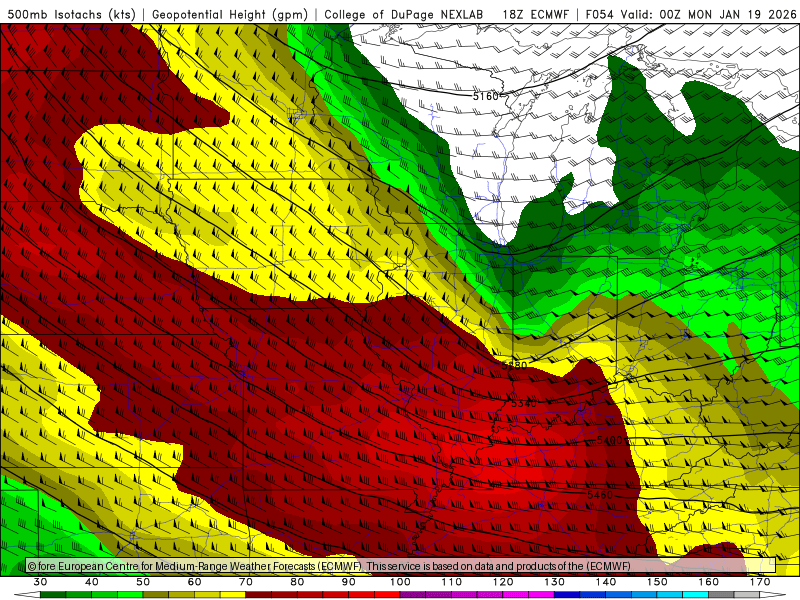Click the 'F054' forecast hour label
The image size is (800, 600).
coord(599,14)
